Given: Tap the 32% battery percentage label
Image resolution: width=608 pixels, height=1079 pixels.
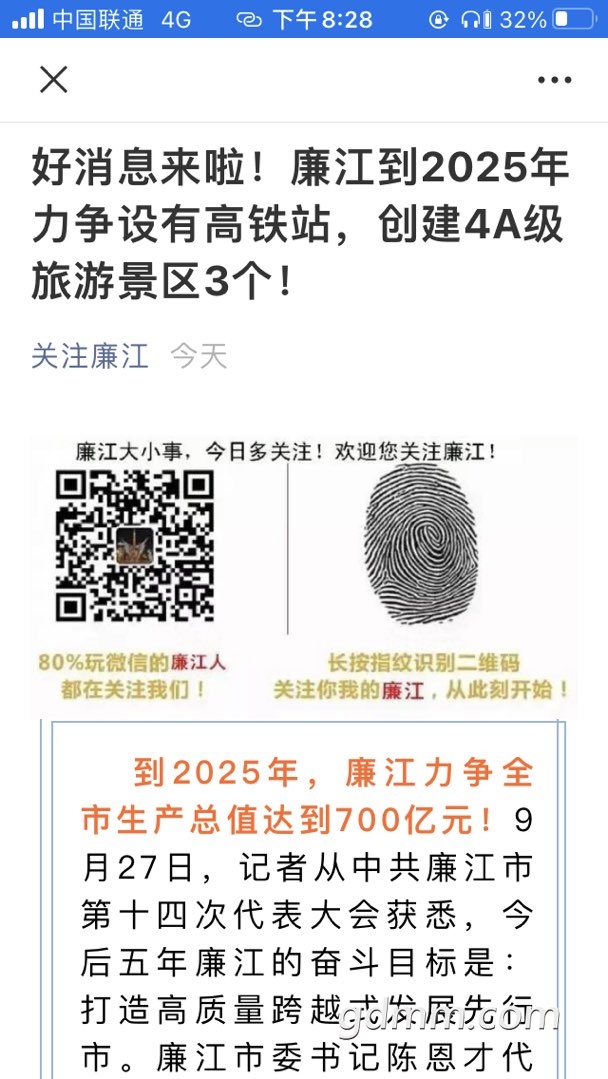Looking at the screenshot, I should pos(523,19).
